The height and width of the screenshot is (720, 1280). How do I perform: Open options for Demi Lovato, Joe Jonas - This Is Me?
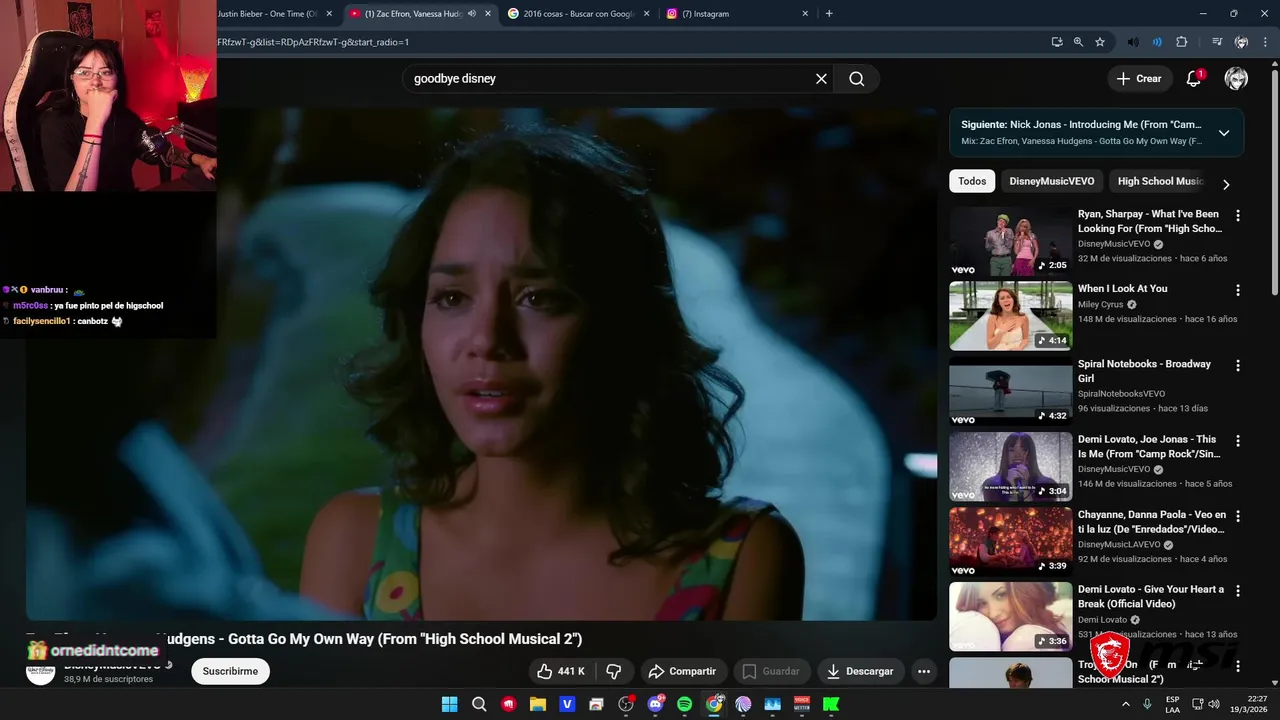pyautogui.click(x=1238, y=441)
